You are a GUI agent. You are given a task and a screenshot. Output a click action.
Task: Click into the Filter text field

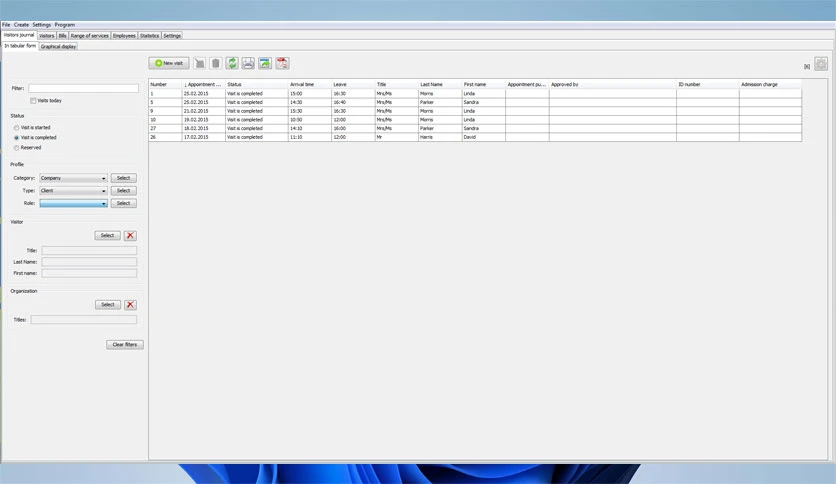point(84,88)
